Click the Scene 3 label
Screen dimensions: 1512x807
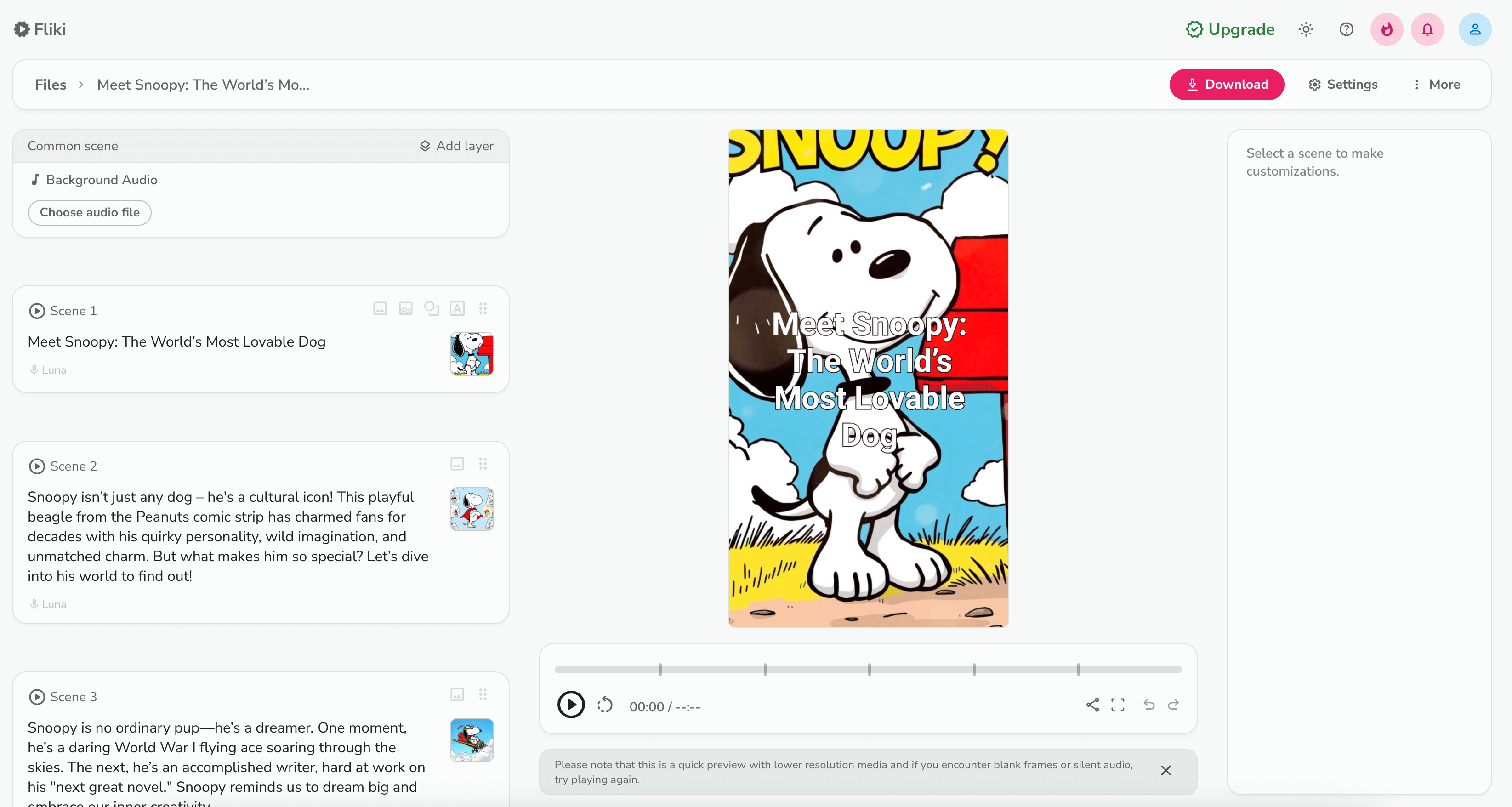74,697
